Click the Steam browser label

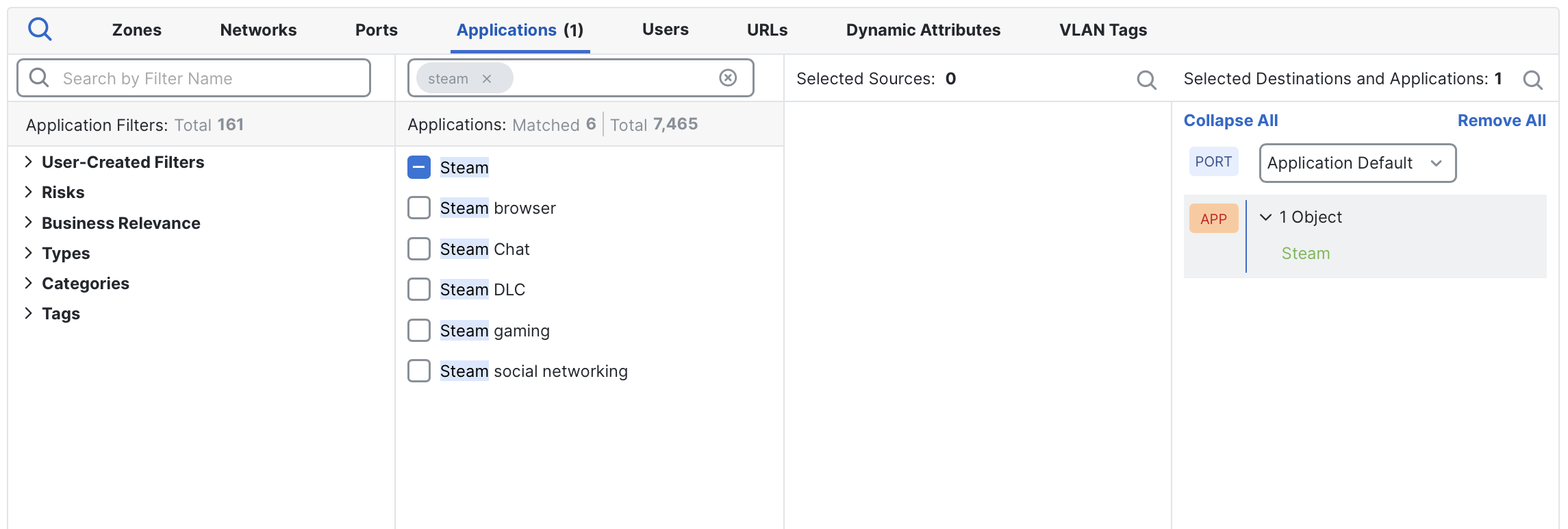coord(498,208)
